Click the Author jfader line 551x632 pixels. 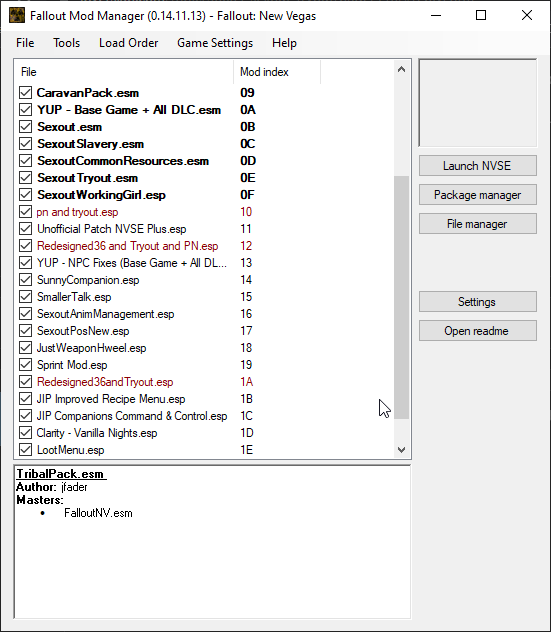click(52, 487)
